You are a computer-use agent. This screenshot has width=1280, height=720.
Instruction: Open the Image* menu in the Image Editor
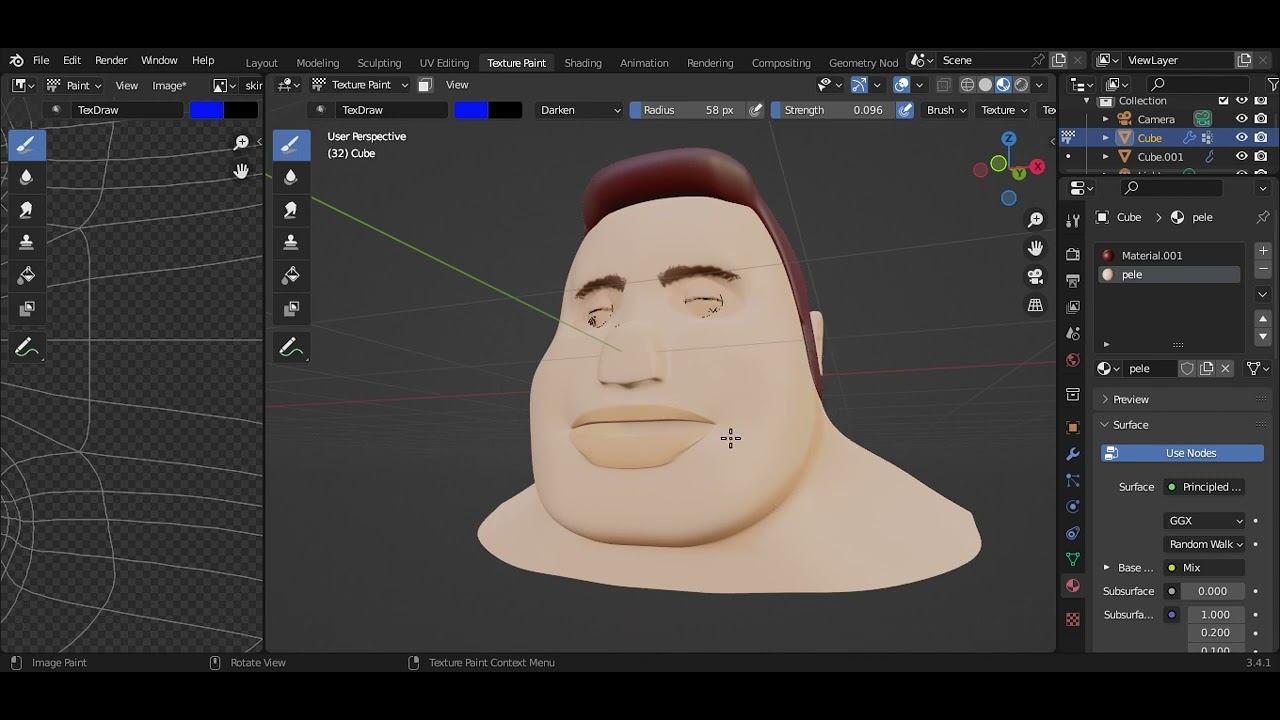tap(169, 86)
